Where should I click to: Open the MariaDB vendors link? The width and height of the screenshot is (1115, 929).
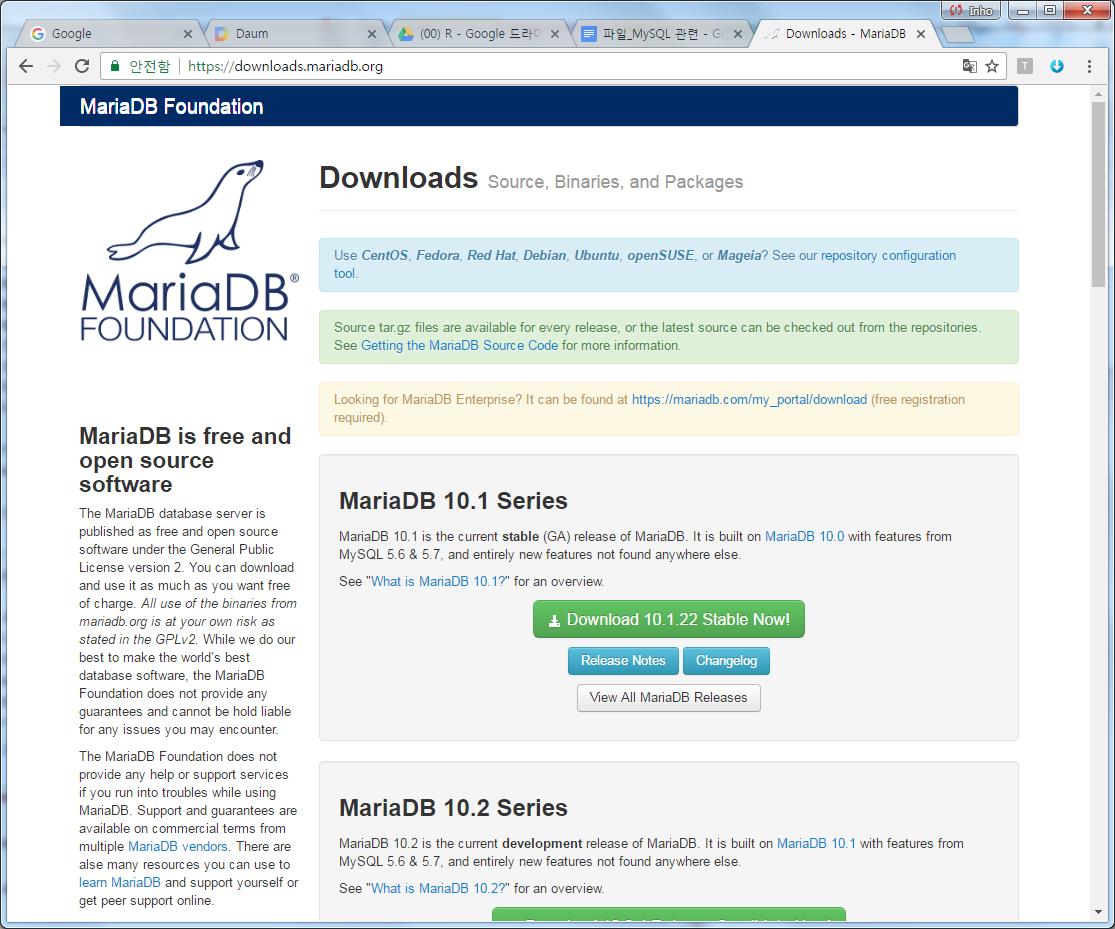coord(178,846)
